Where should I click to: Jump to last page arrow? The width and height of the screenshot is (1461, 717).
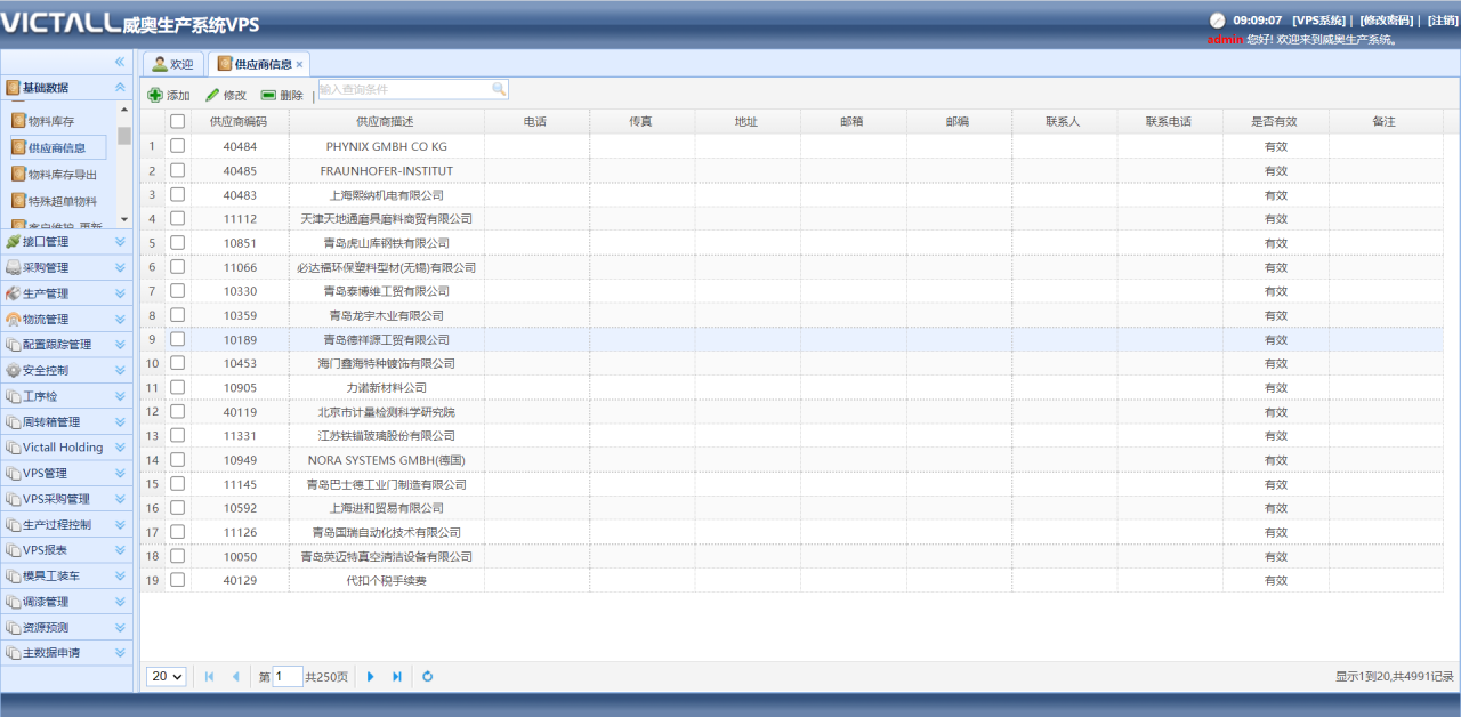click(397, 677)
